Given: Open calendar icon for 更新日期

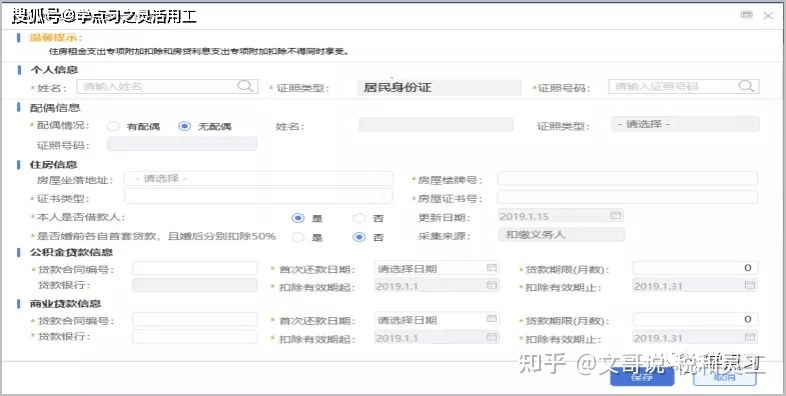Looking at the screenshot, I should click(616, 216).
